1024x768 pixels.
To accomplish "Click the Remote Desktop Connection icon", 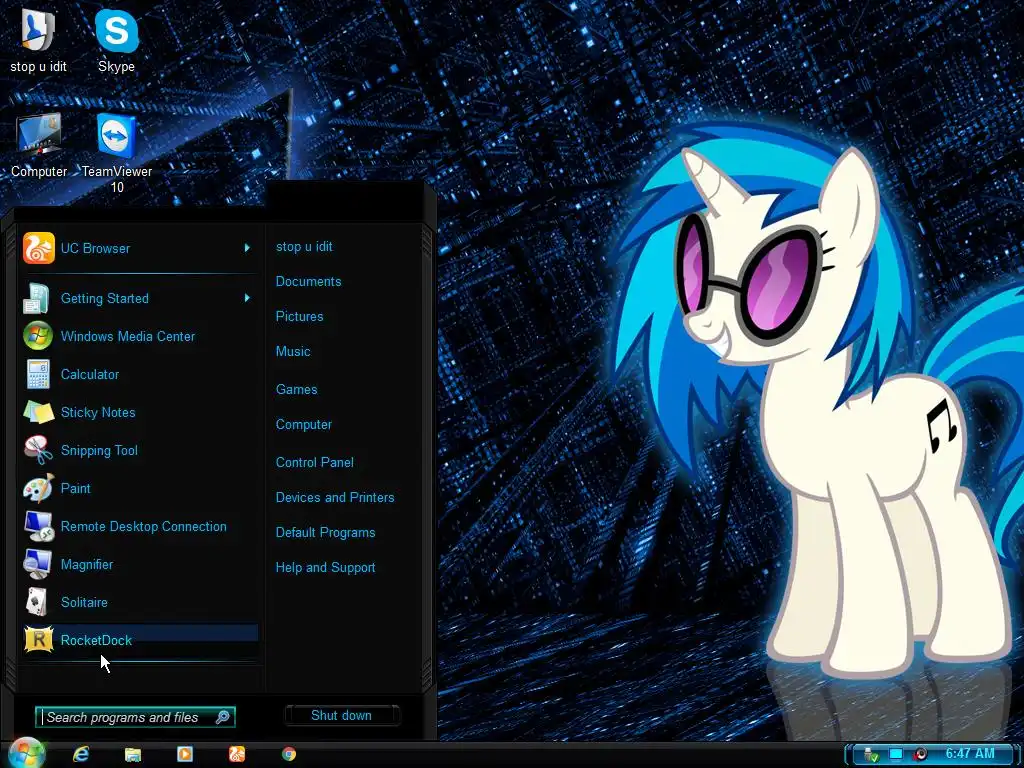I will pyautogui.click(x=39, y=526).
